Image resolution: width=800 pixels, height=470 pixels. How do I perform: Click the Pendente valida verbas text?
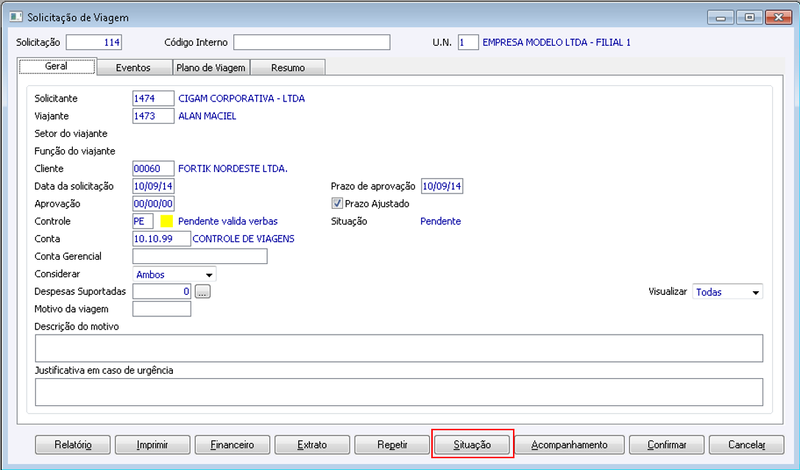tap(228, 221)
